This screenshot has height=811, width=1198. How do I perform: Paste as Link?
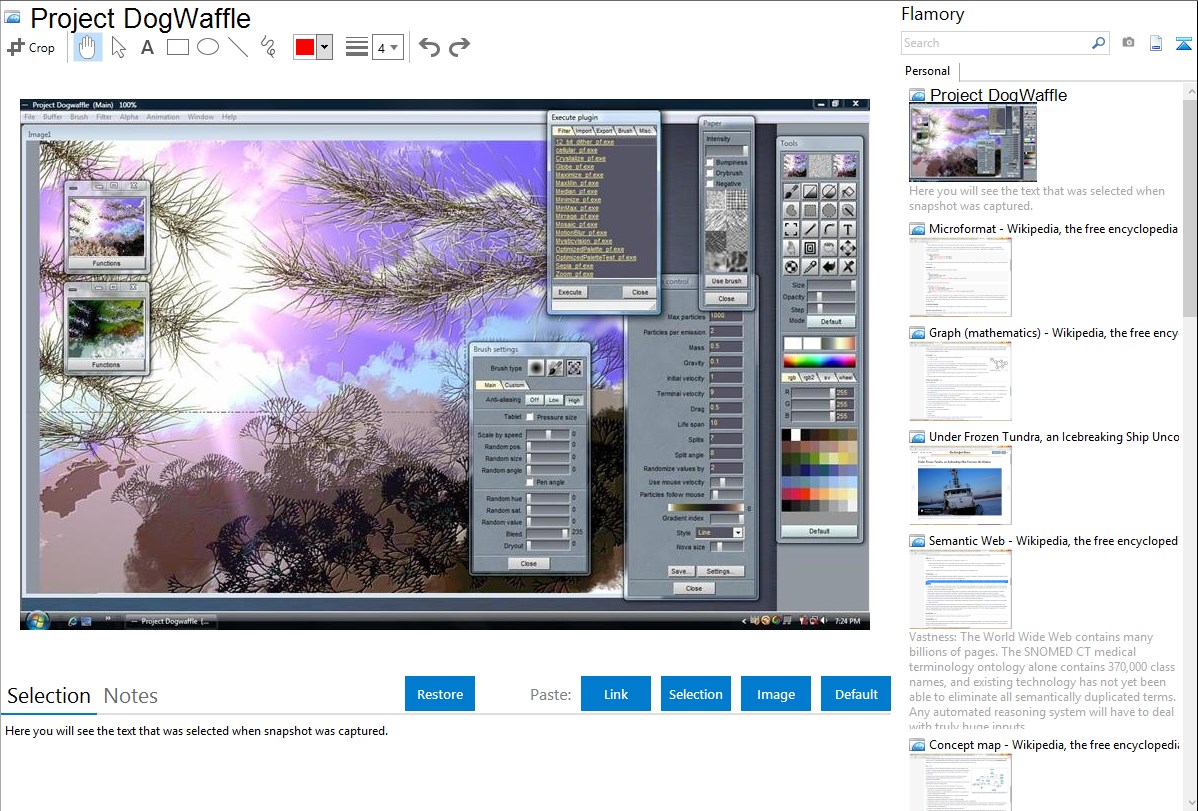[616, 694]
